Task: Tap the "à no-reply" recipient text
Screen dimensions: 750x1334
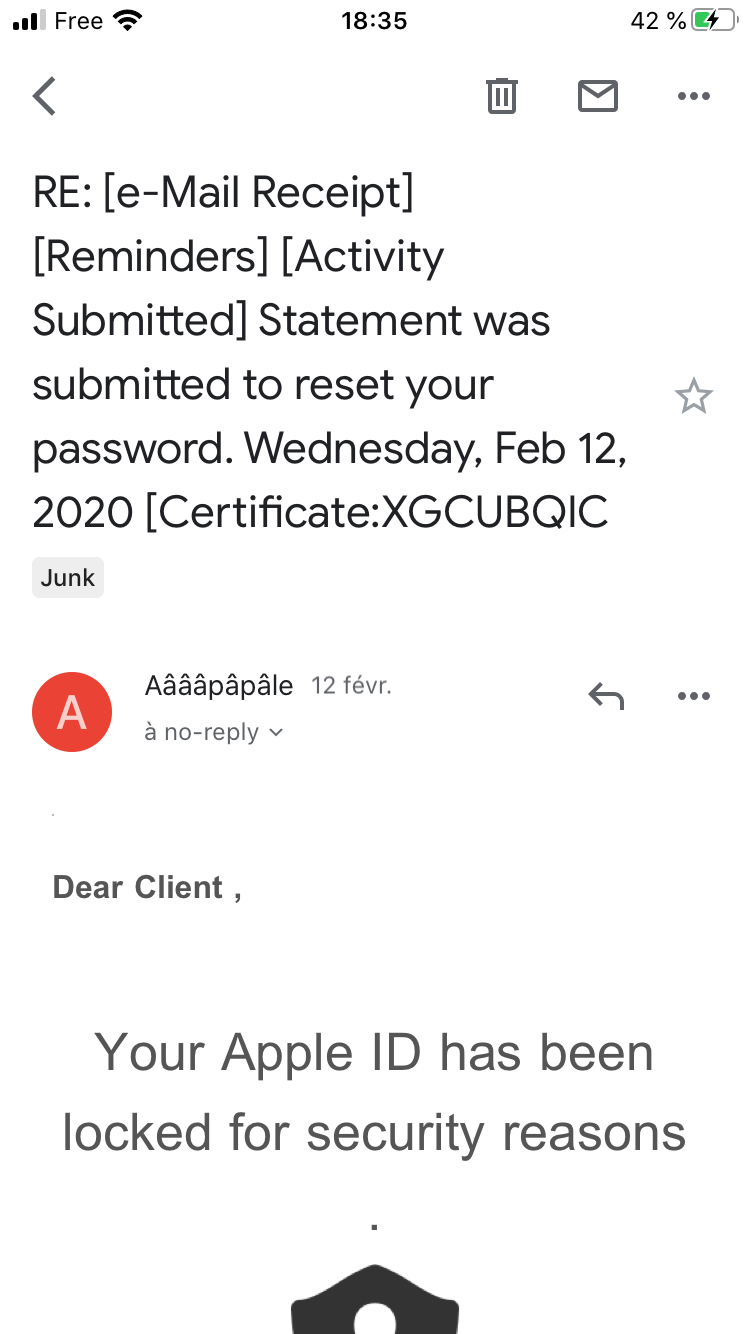Action: click(x=202, y=733)
